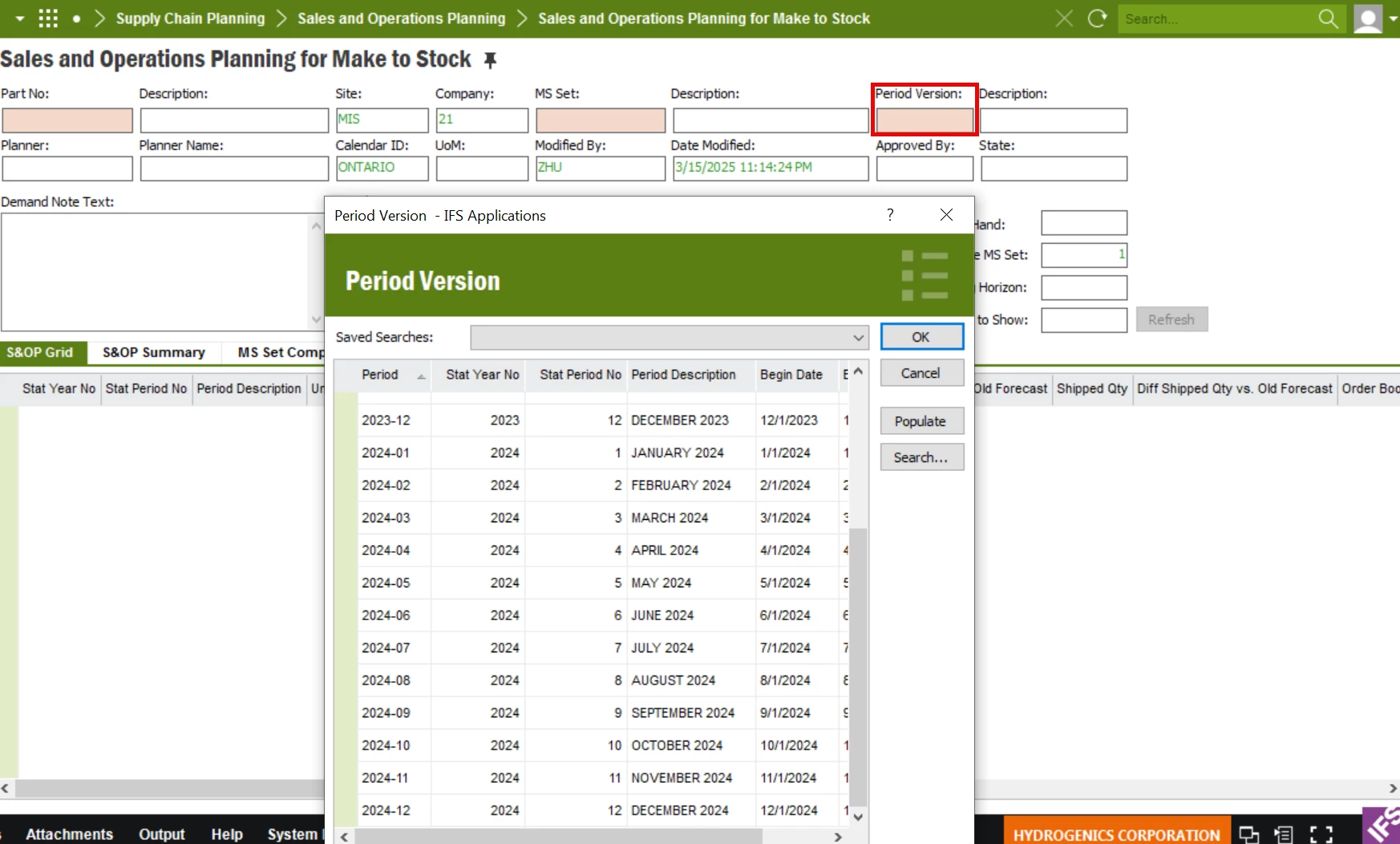Click the dialog list scroll-up arrow
This screenshot has height=844, width=1400.
click(858, 371)
